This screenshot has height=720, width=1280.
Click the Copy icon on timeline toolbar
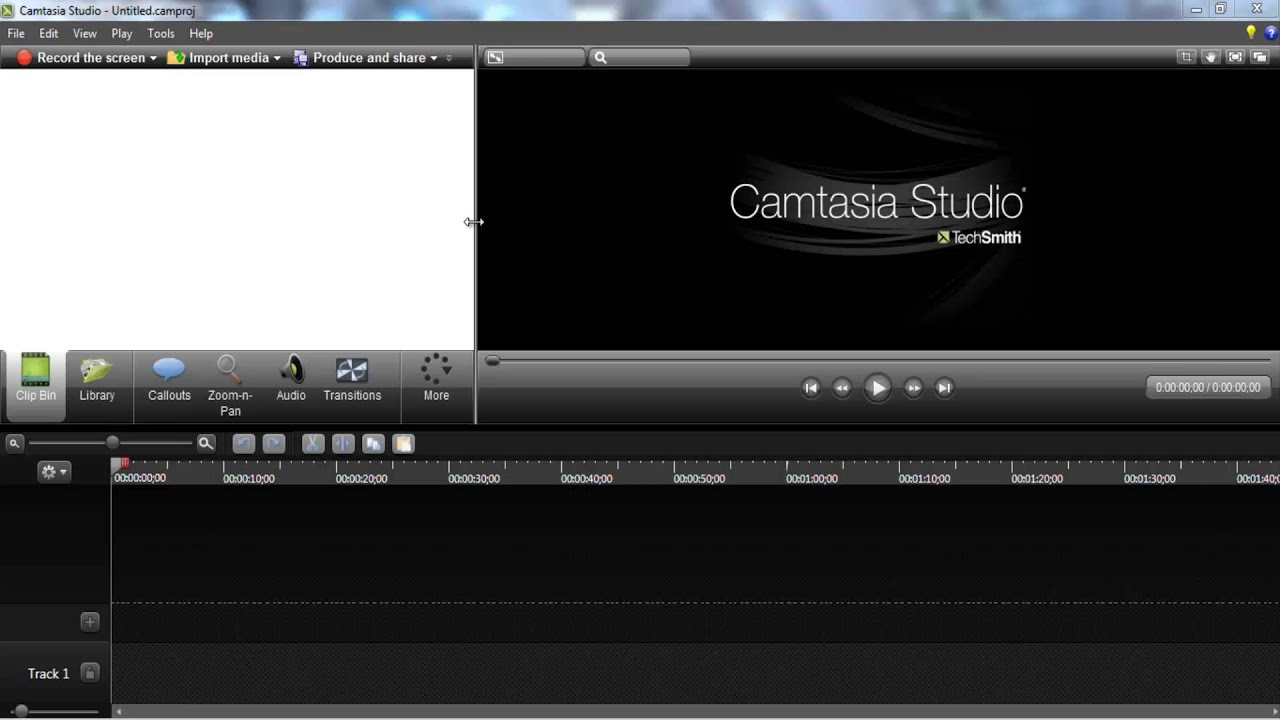(373, 444)
